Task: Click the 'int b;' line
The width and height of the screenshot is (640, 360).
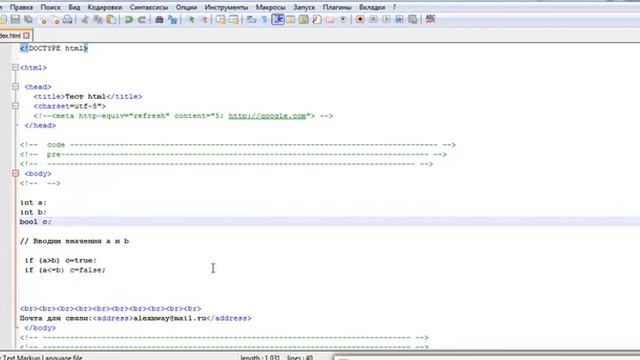Action: pos(33,212)
